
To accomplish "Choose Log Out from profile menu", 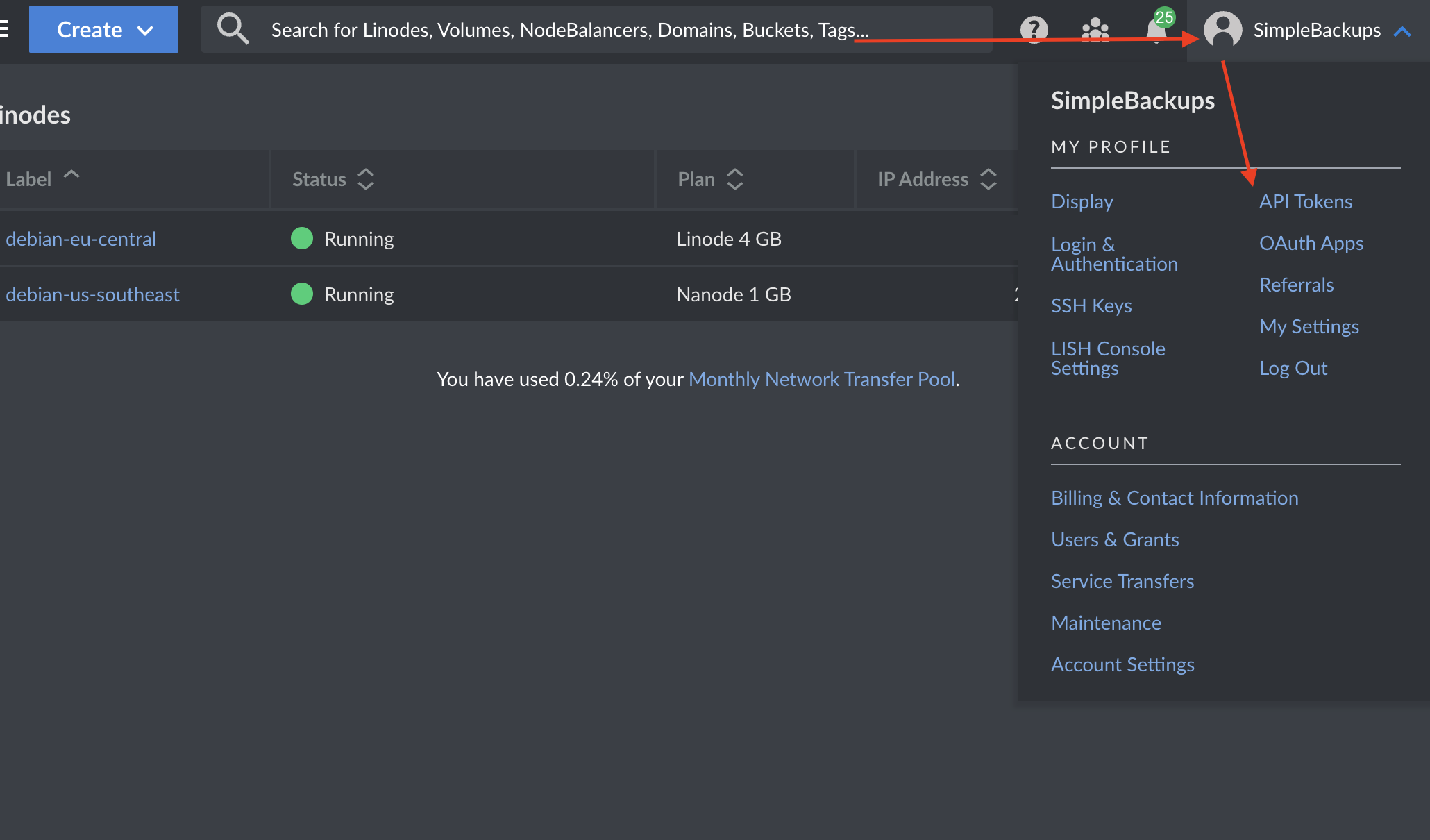I will point(1293,368).
